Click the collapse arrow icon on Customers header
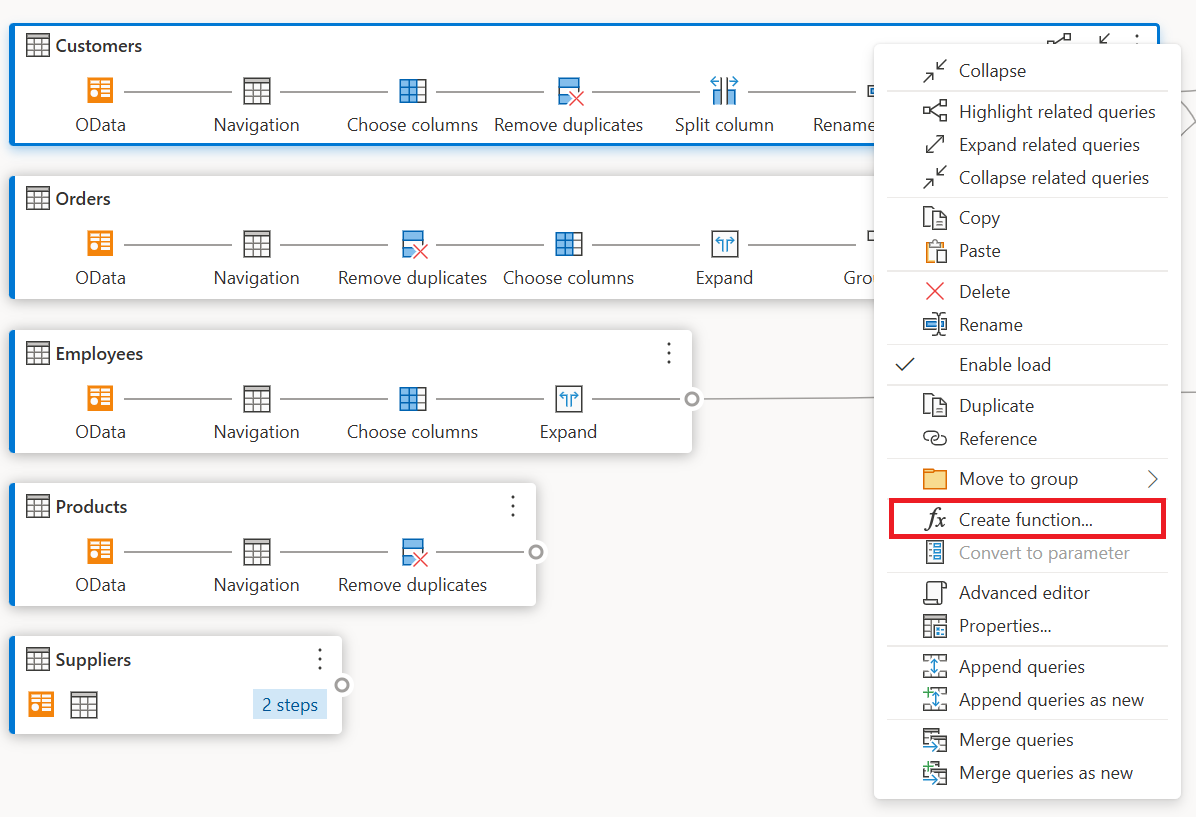Image resolution: width=1196 pixels, height=817 pixels. point(1104,39)
